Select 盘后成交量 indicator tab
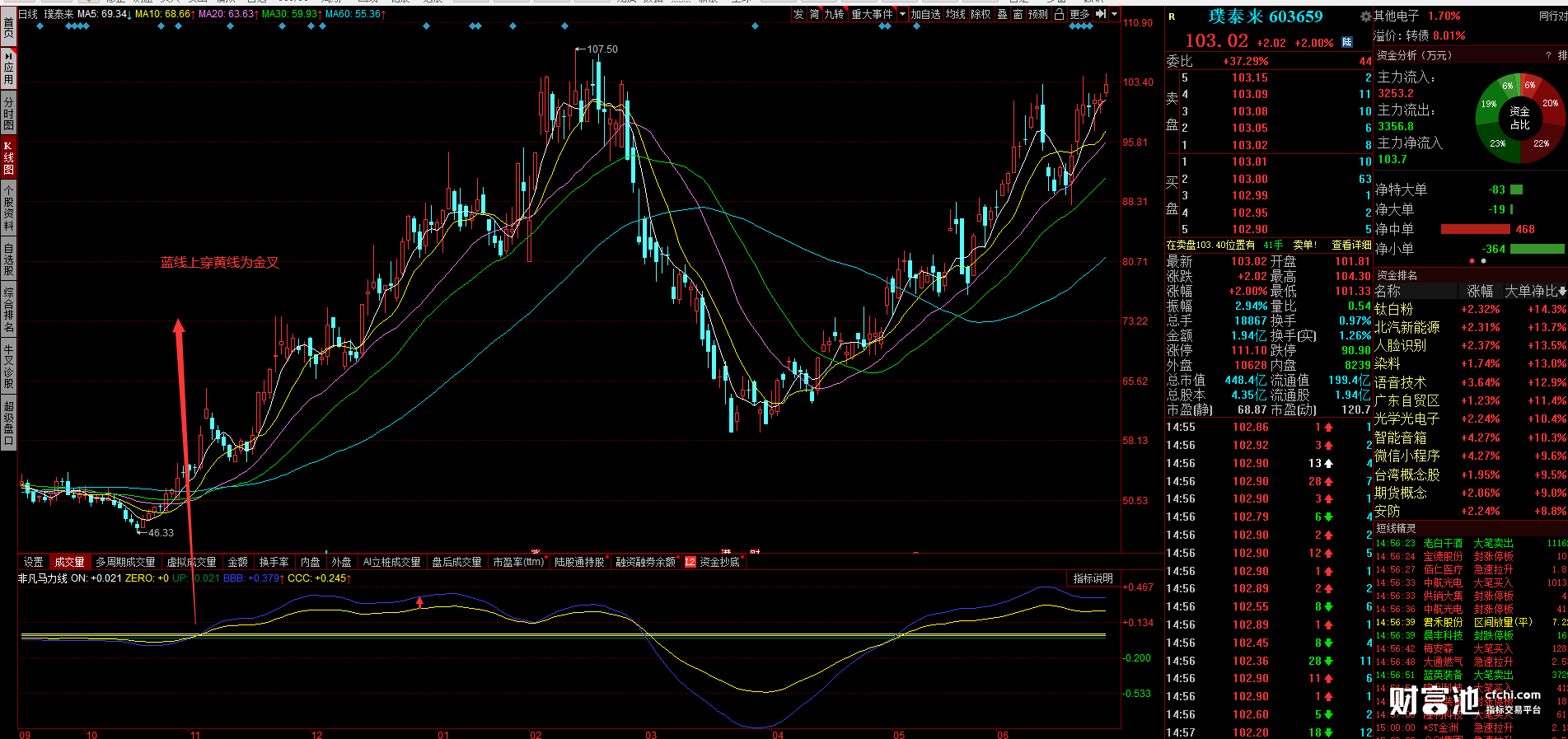This screenshot has width=1568, height=739. [x=456, y=562]
